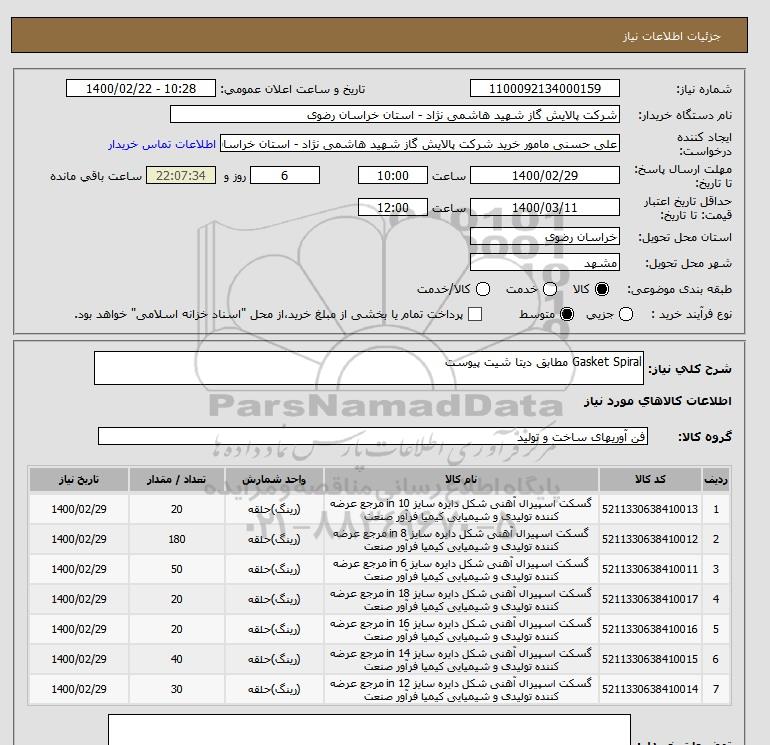Choose the کالا/خدمت radio option
770x745 pixels.
482,289
